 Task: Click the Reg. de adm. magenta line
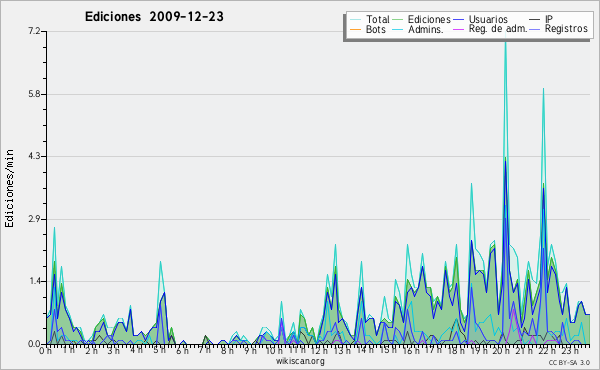pos(459,29)
